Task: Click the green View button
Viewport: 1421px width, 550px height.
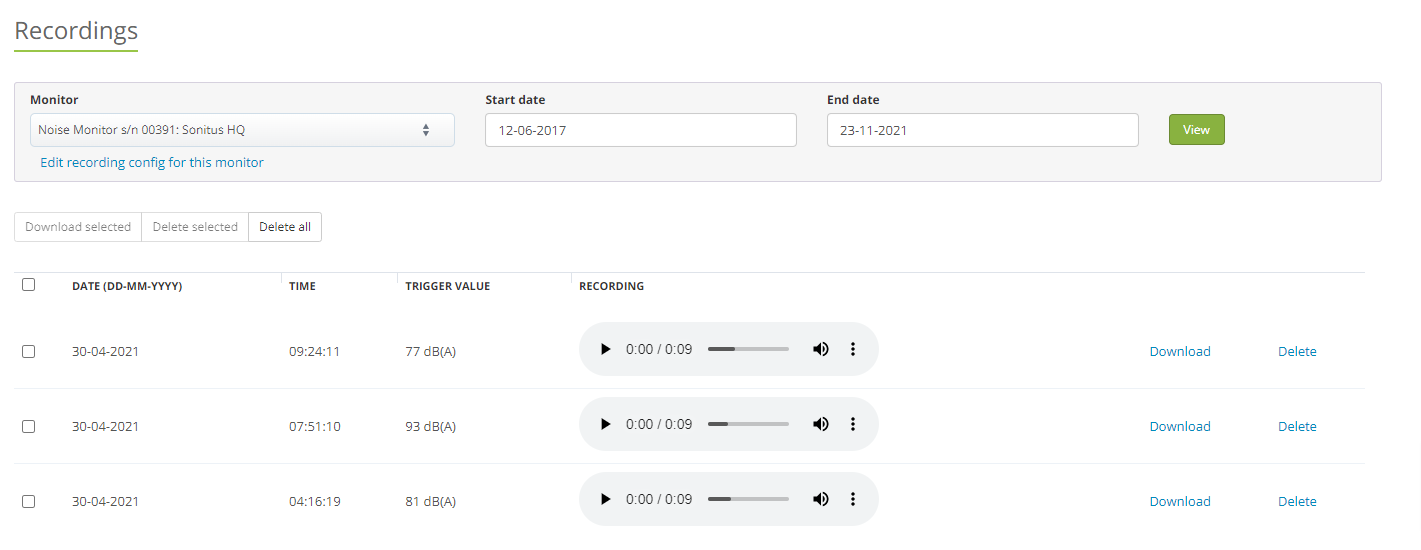Action: pyautogui.click(x=1197, y=130)
